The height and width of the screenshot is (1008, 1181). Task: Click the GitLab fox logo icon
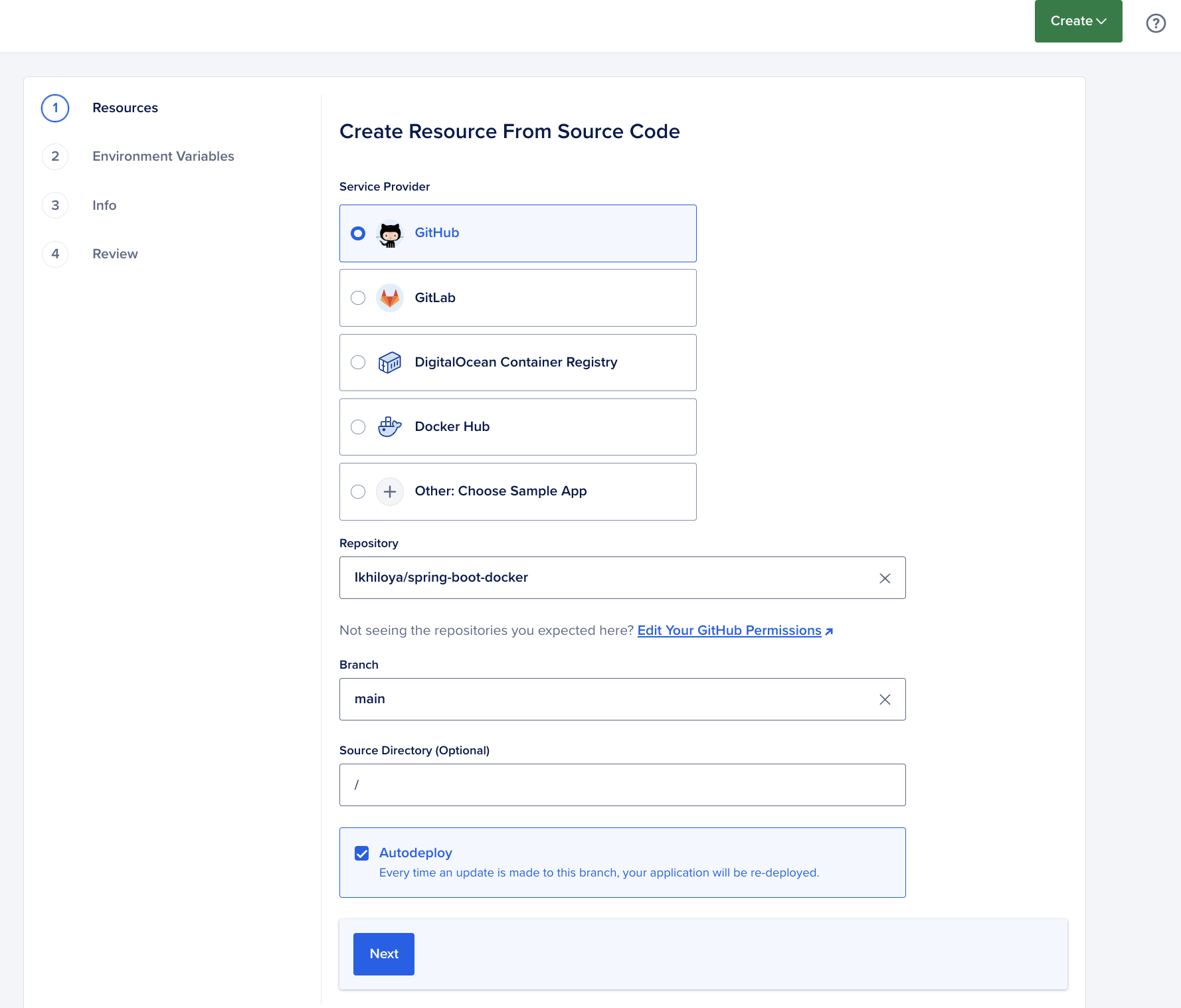(390, 298)
